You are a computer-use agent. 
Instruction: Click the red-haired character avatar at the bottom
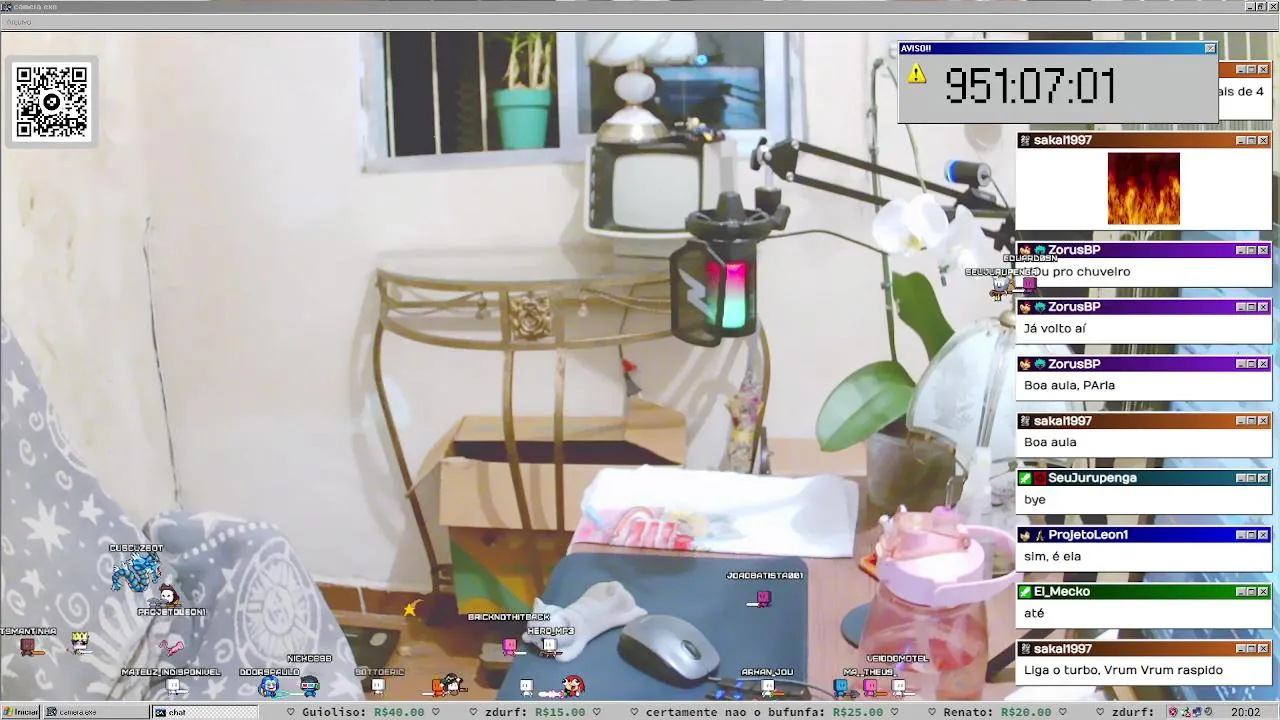click(573, 686)
